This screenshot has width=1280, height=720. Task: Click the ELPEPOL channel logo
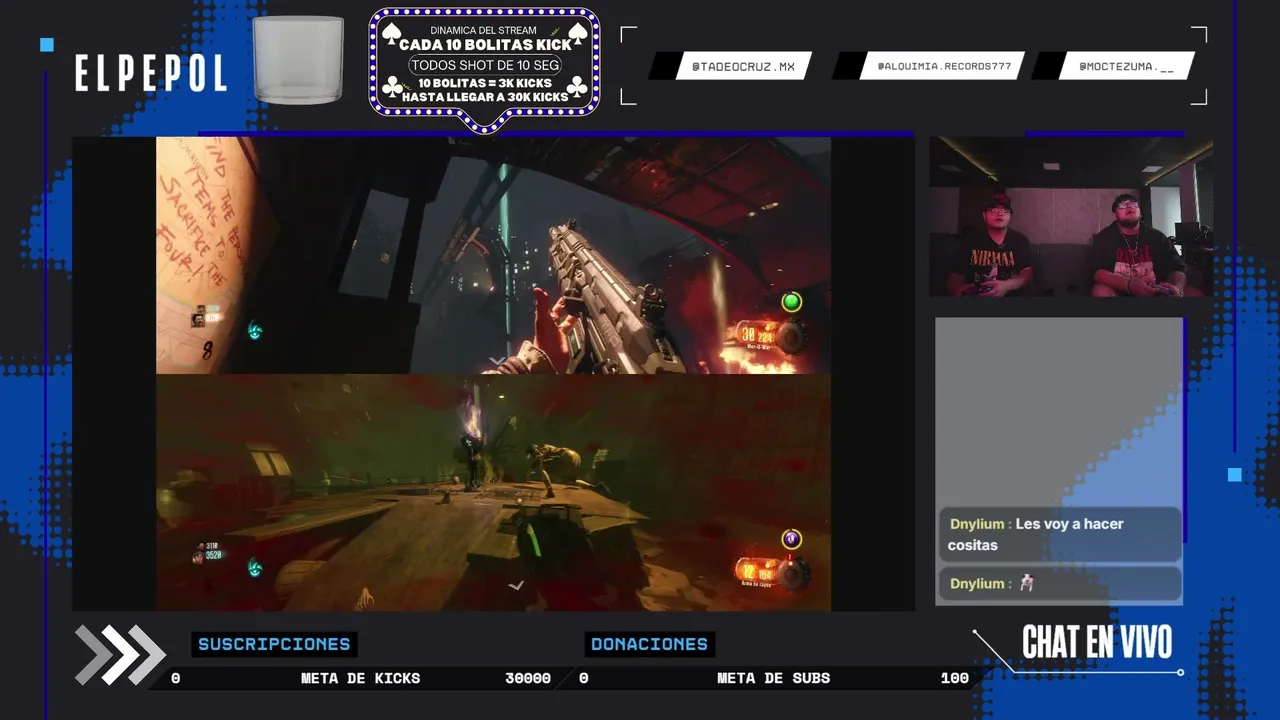(151, 73)
